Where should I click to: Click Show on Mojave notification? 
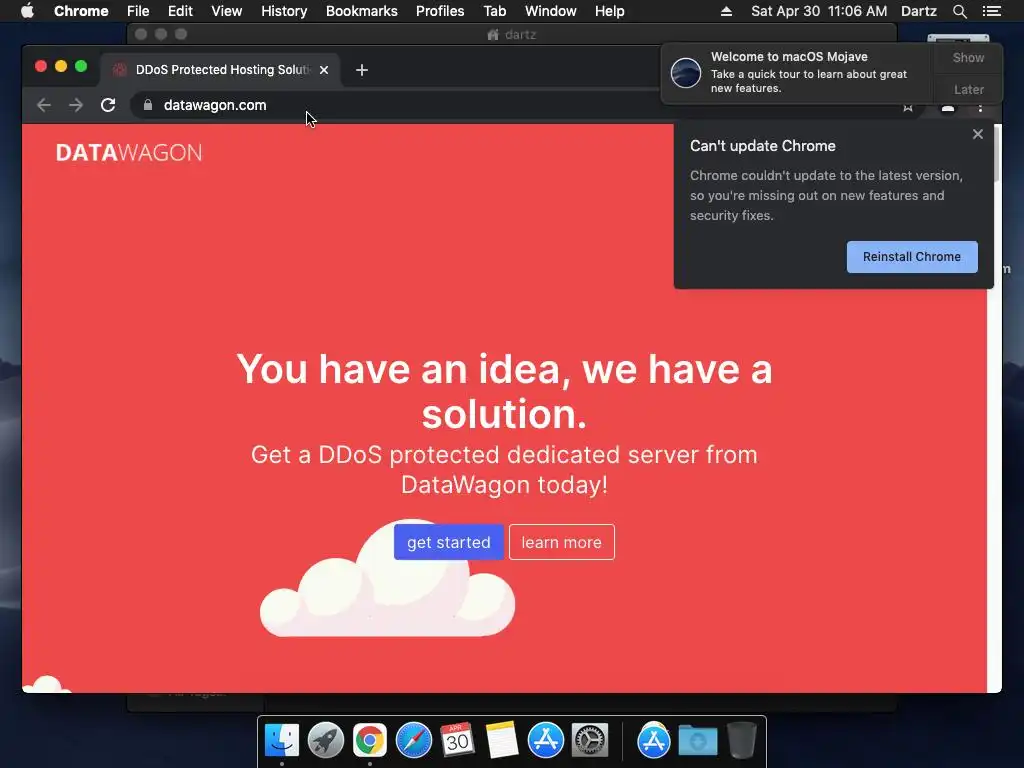[968, 57]
